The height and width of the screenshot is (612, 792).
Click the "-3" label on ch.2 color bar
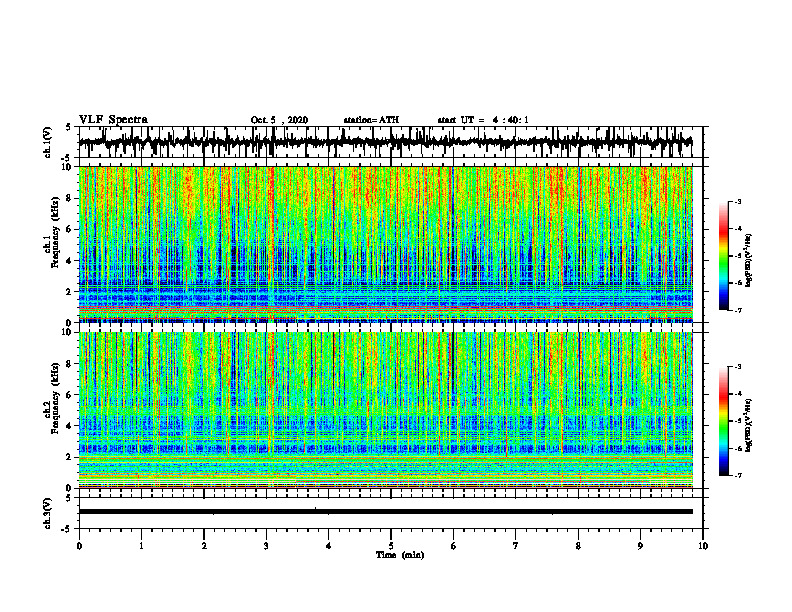tap(737, 367)
